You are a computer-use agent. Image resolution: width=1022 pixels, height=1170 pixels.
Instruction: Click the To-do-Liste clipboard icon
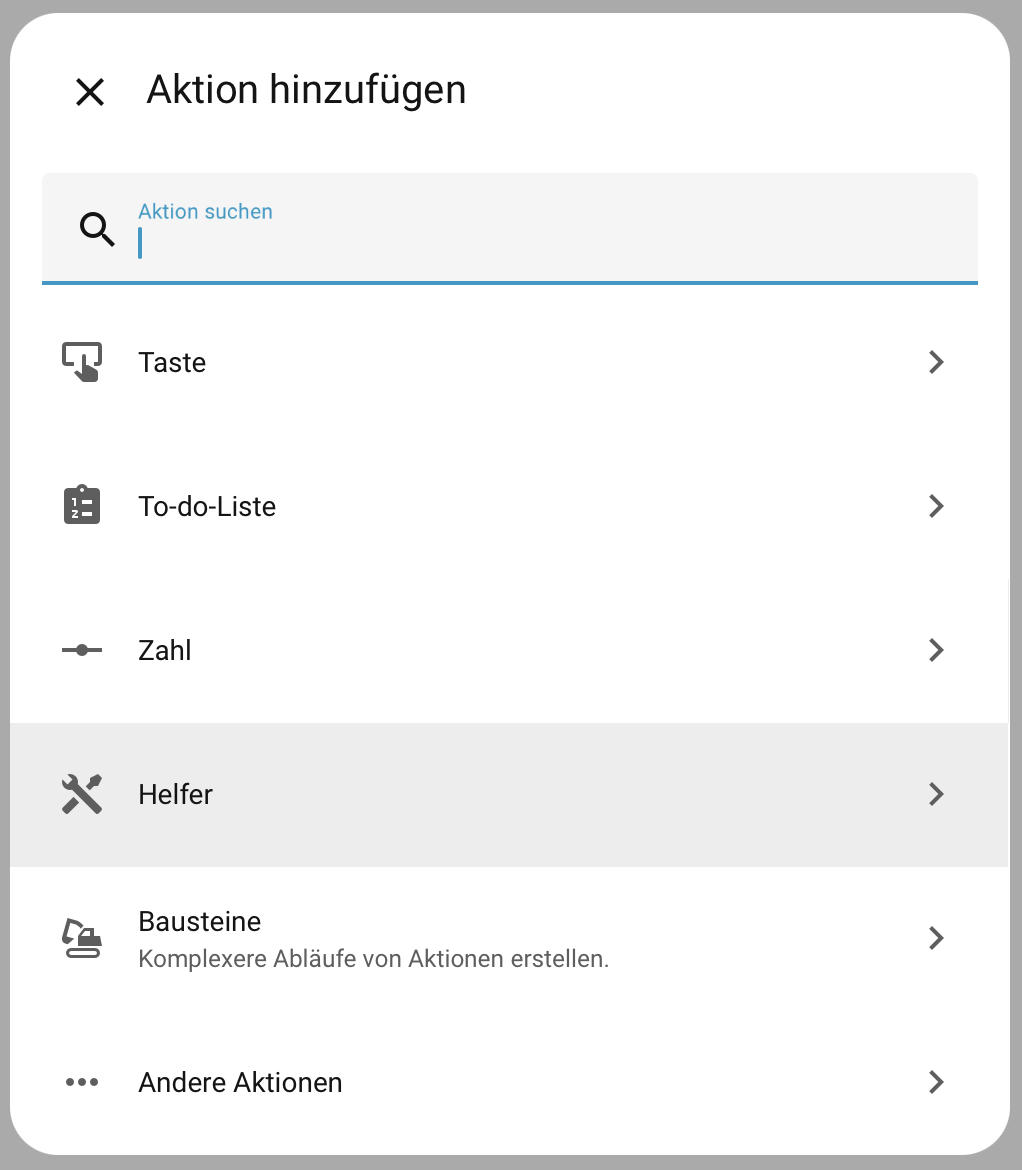(x=82, y=506)
